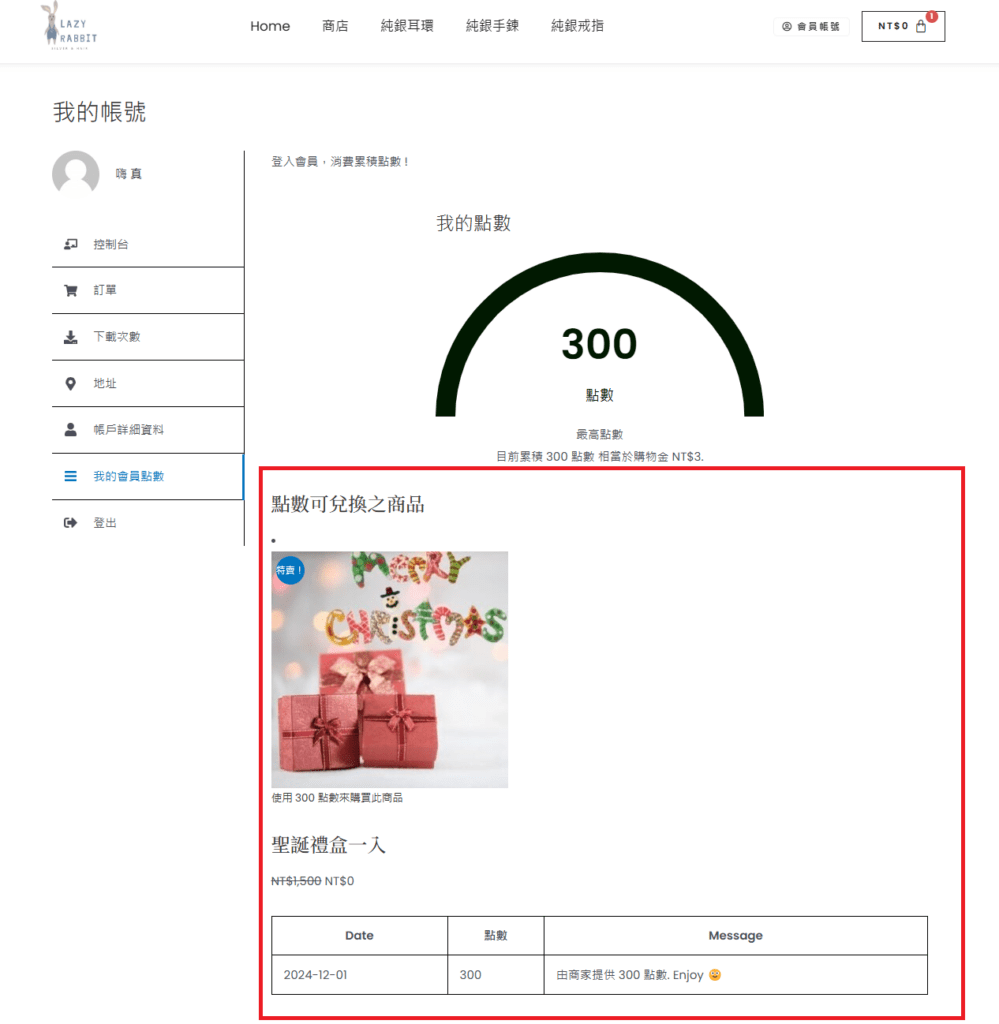Open the shopping cart bag icon
Screen dimensions: 999x1024
click(x=921, y=27)
